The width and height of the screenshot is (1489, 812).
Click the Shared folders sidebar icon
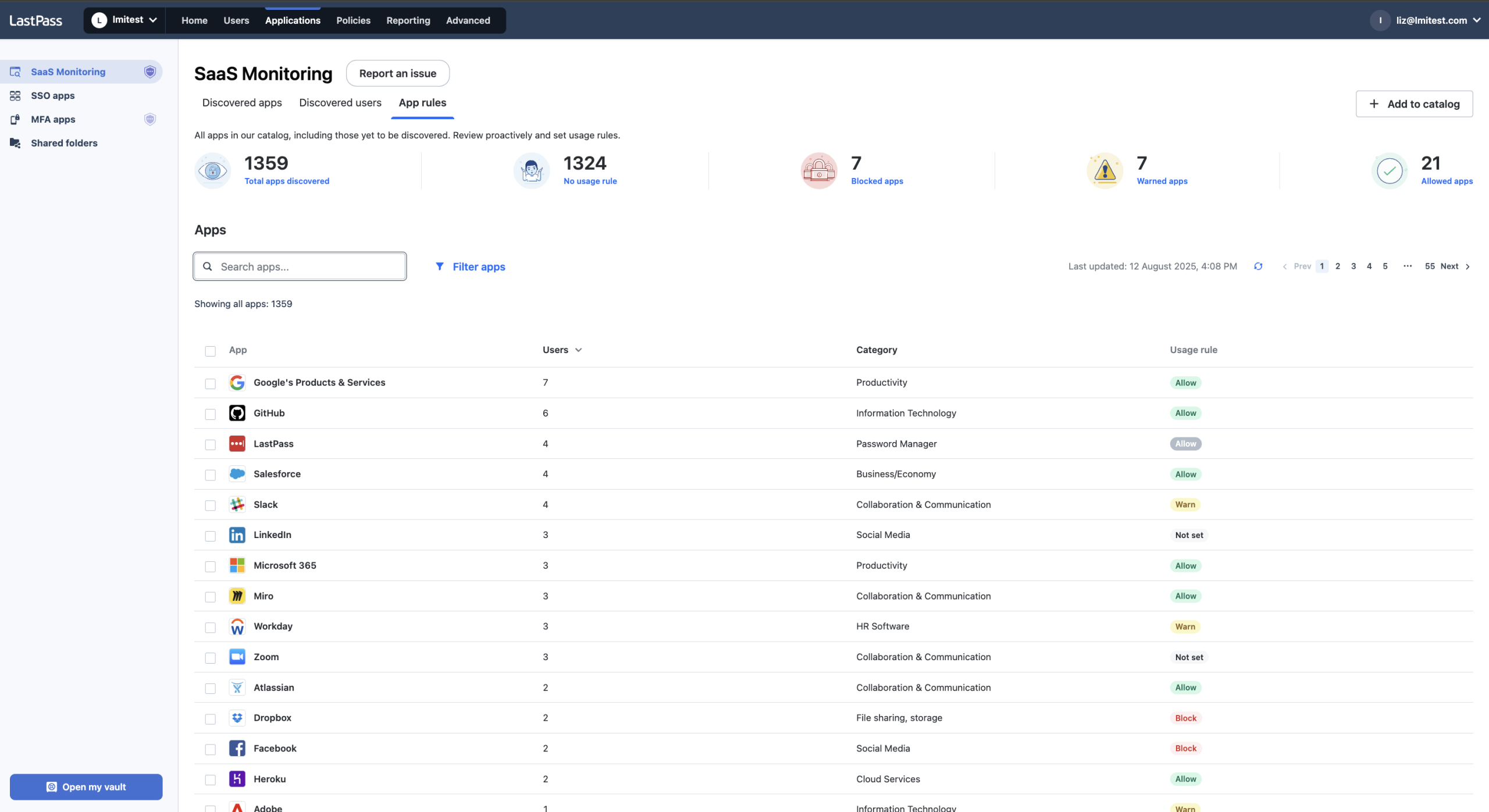(x=15, y=143)
